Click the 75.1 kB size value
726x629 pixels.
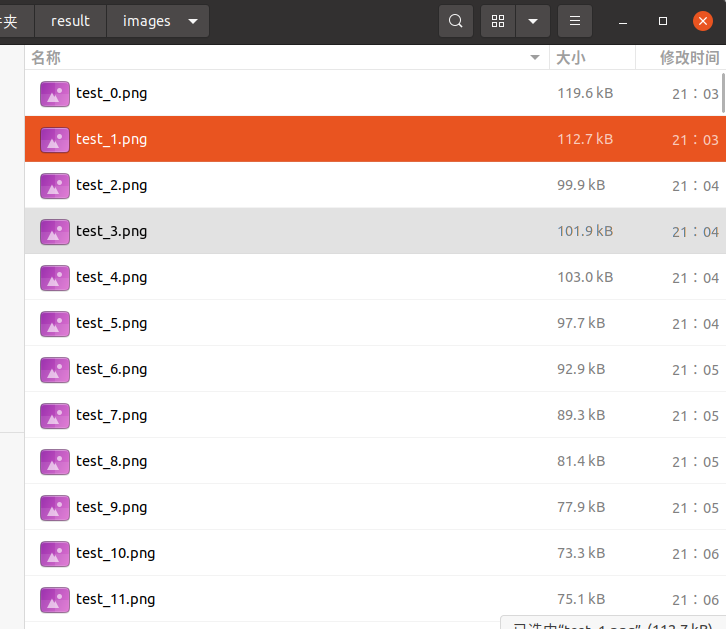pyautogui.click(x=581, y=599)
